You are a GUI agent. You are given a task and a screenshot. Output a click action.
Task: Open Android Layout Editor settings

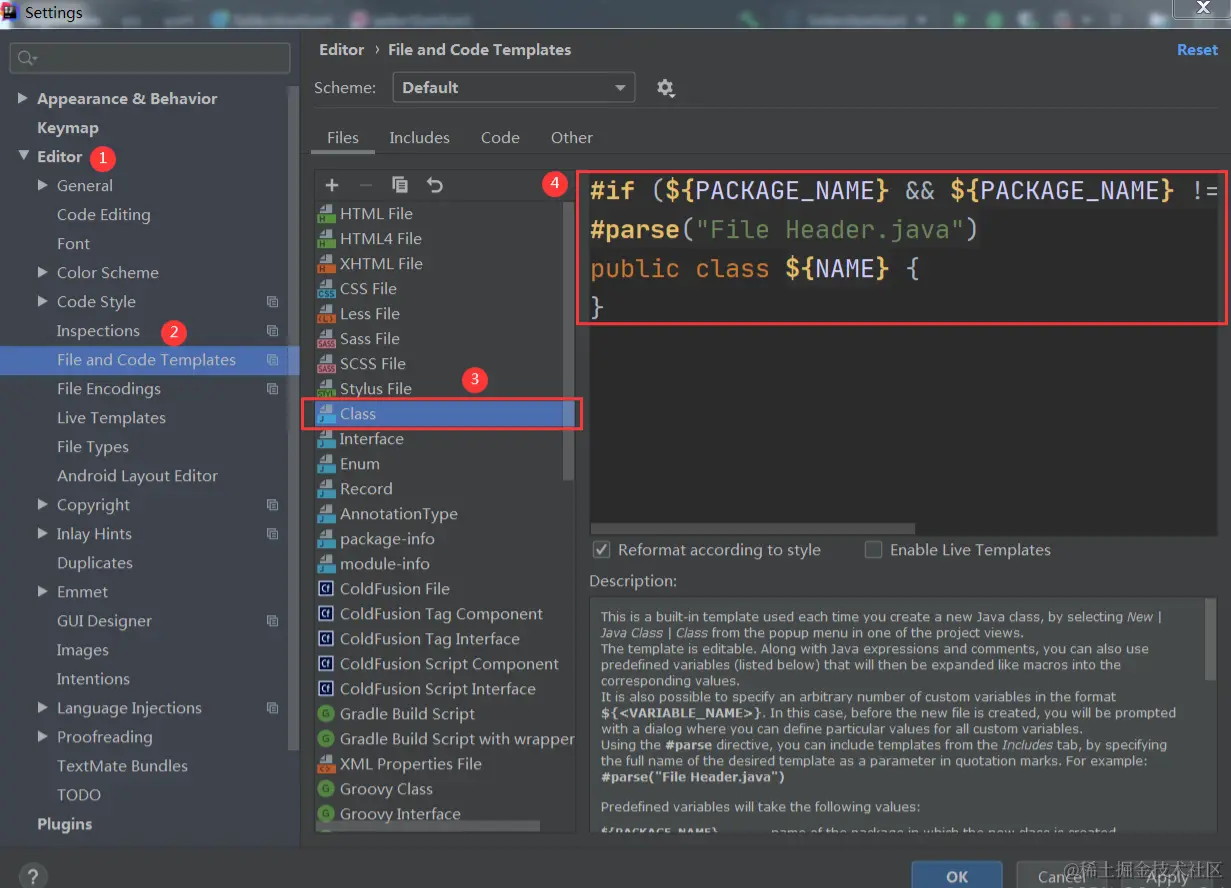coord(137,476)
